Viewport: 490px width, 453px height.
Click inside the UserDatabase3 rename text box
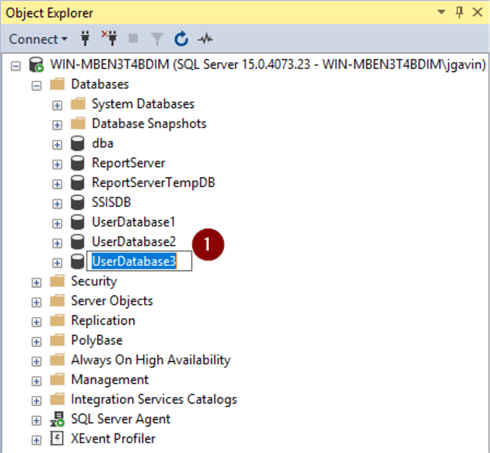[139, 261]
